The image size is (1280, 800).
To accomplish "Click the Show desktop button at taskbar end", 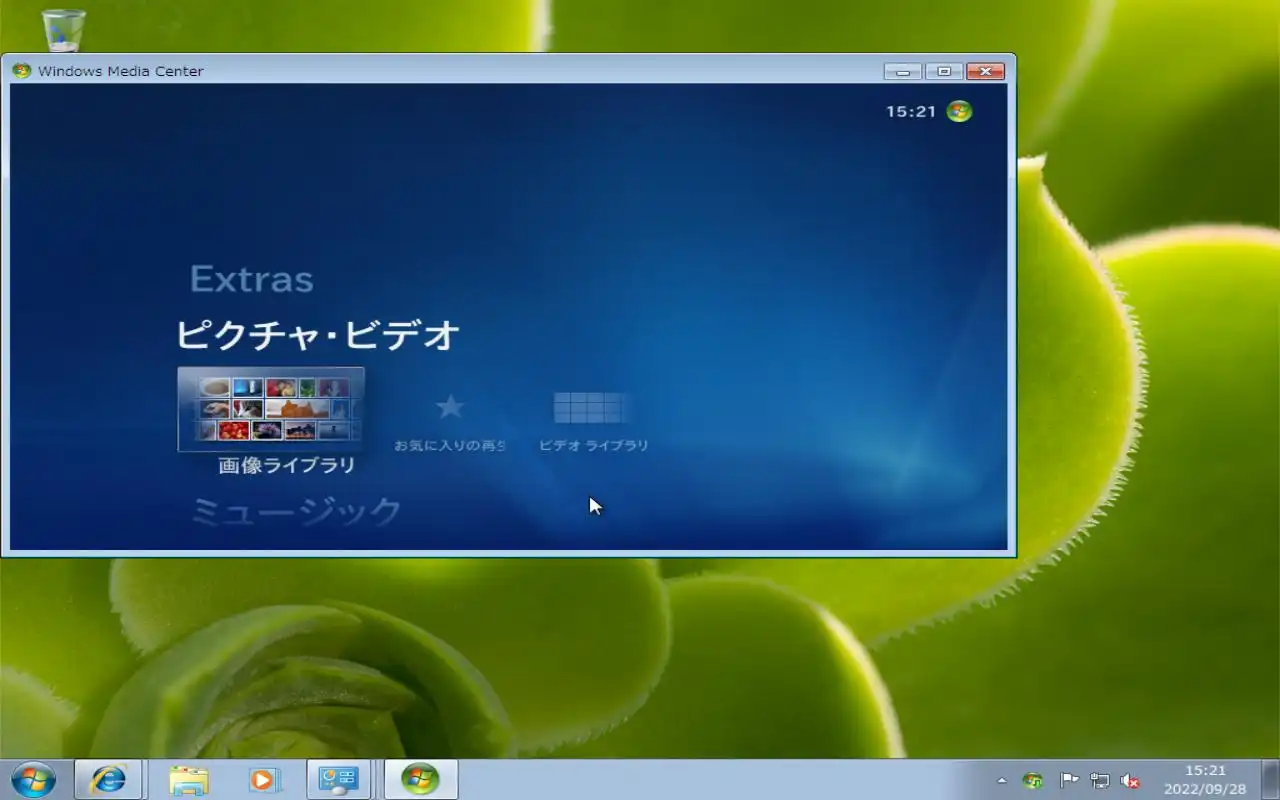I will (1270, 780).
